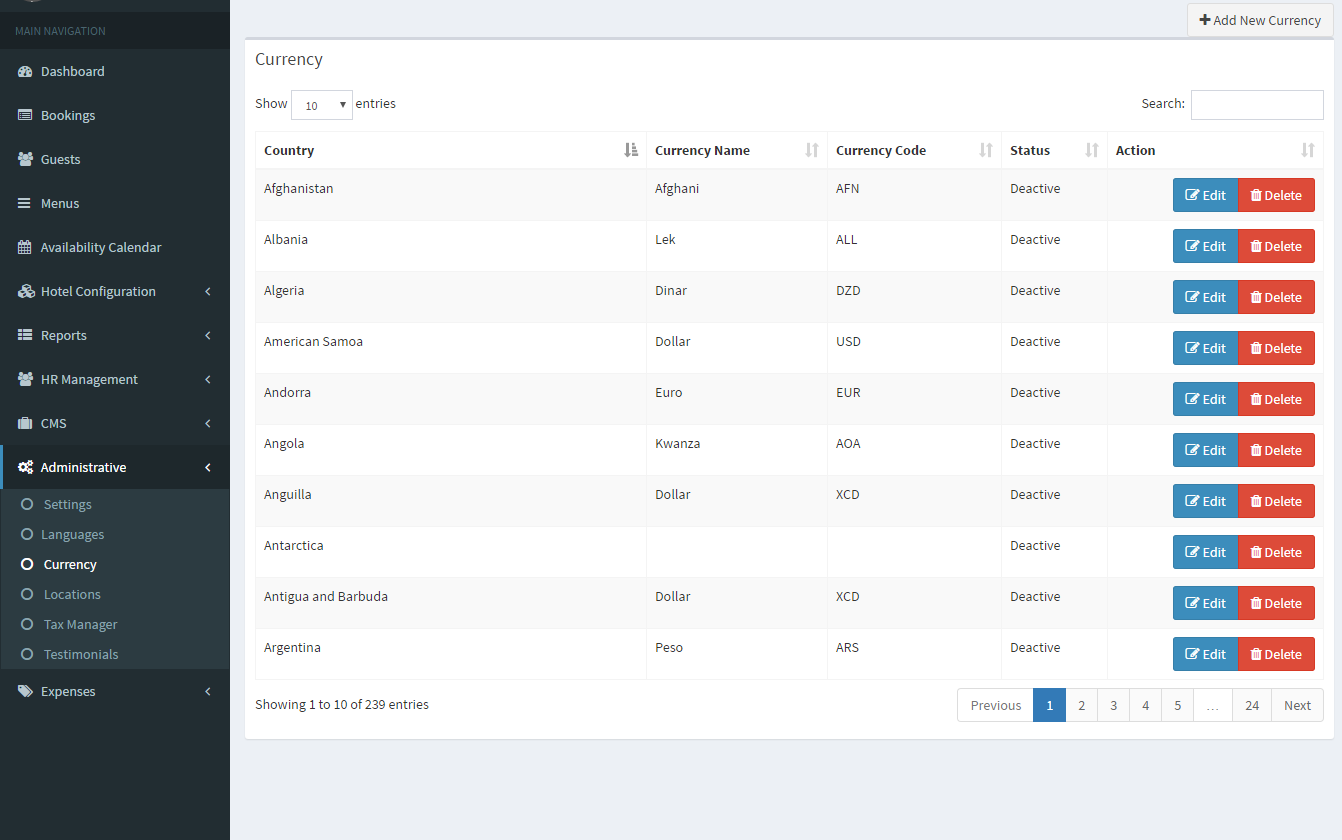The image size is (1342, 840).
Task: Click the Availability Calendar icon in sidebar
Action: [25, 248]
